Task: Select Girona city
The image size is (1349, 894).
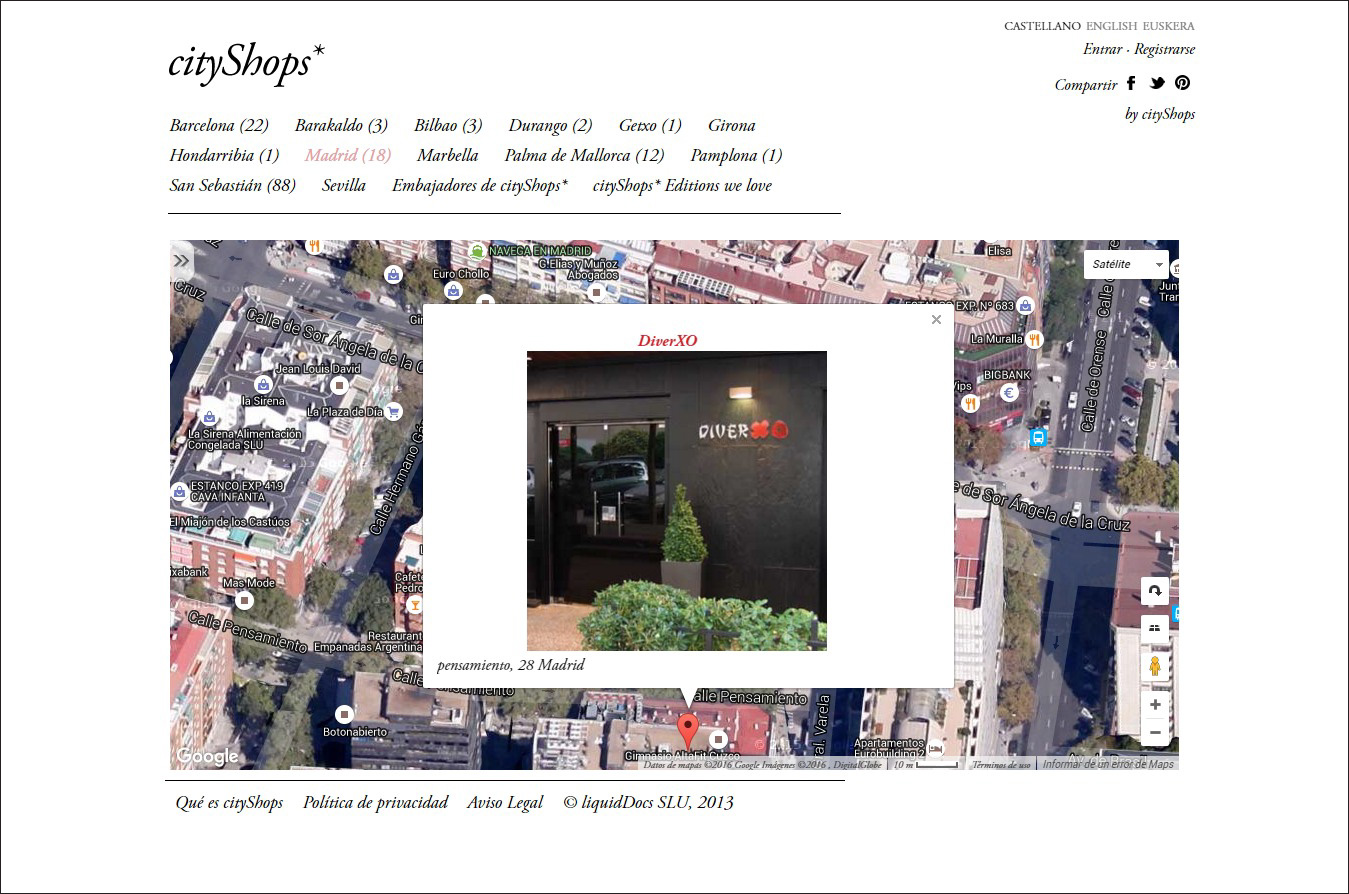Action: pyautogui.click(x=732, y=125)
